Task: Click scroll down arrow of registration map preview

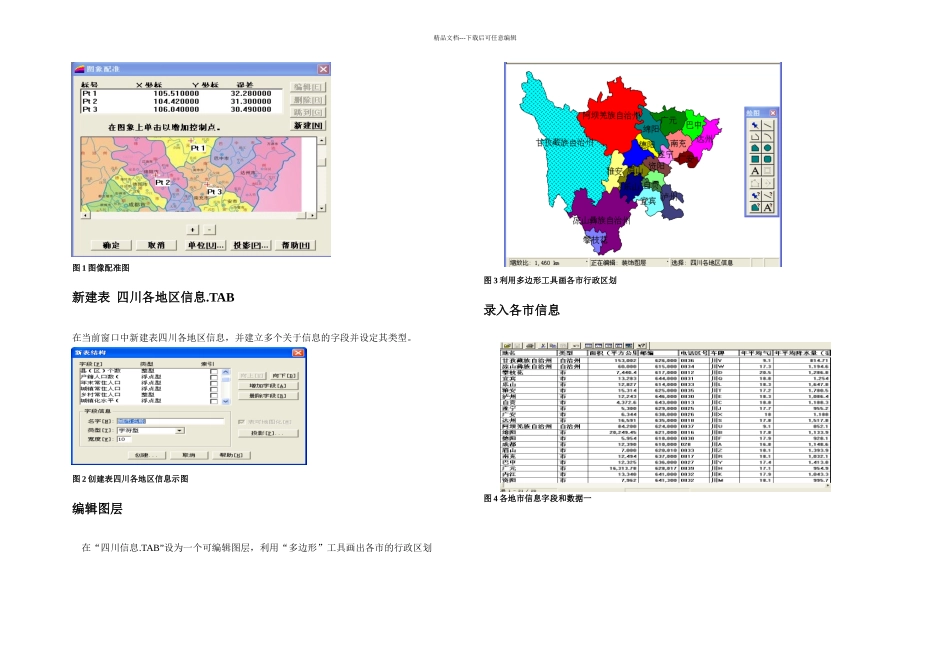Action: (322, 208)
